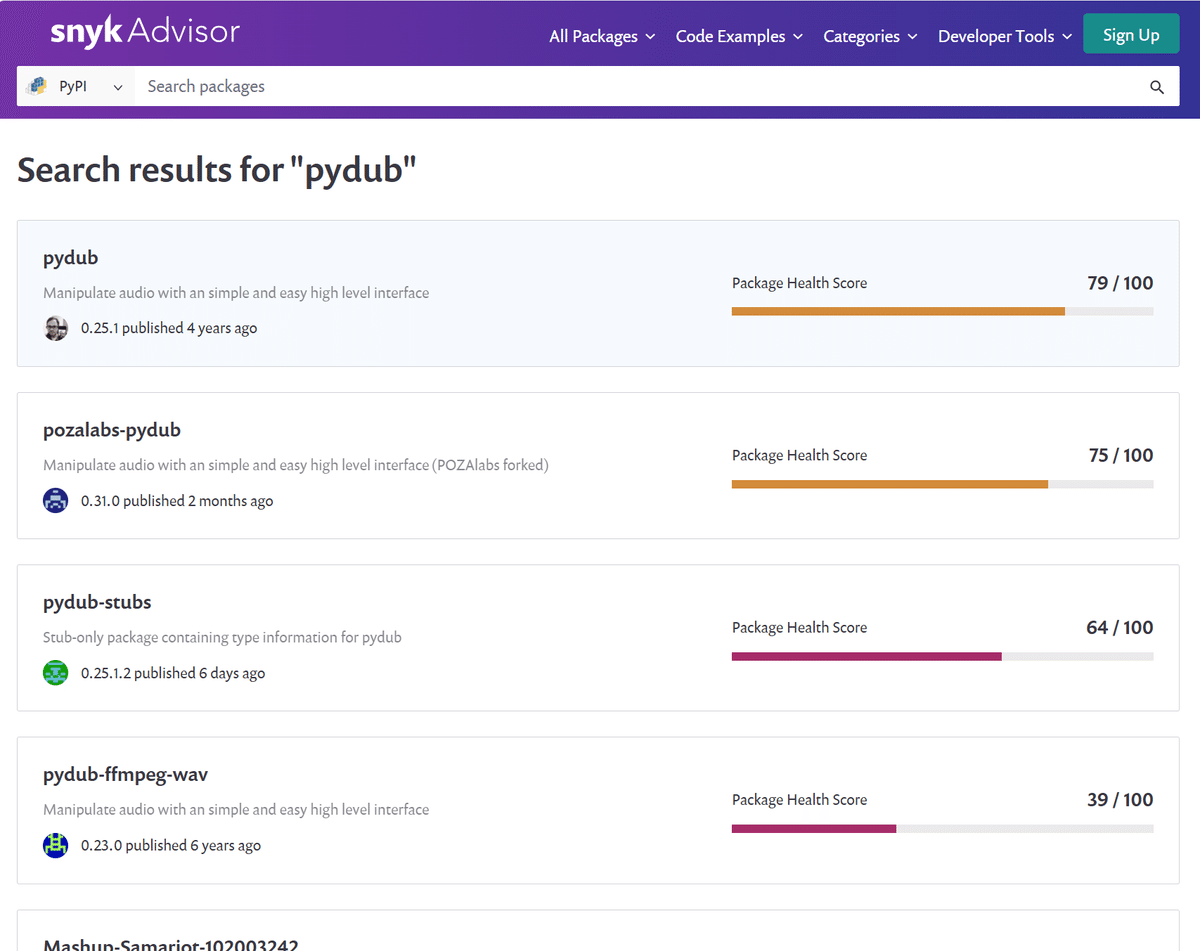The height and width of the screenshot is (951, 1200).
Task: Open the pozalabs-pydub package link
Action: [112, 430]
